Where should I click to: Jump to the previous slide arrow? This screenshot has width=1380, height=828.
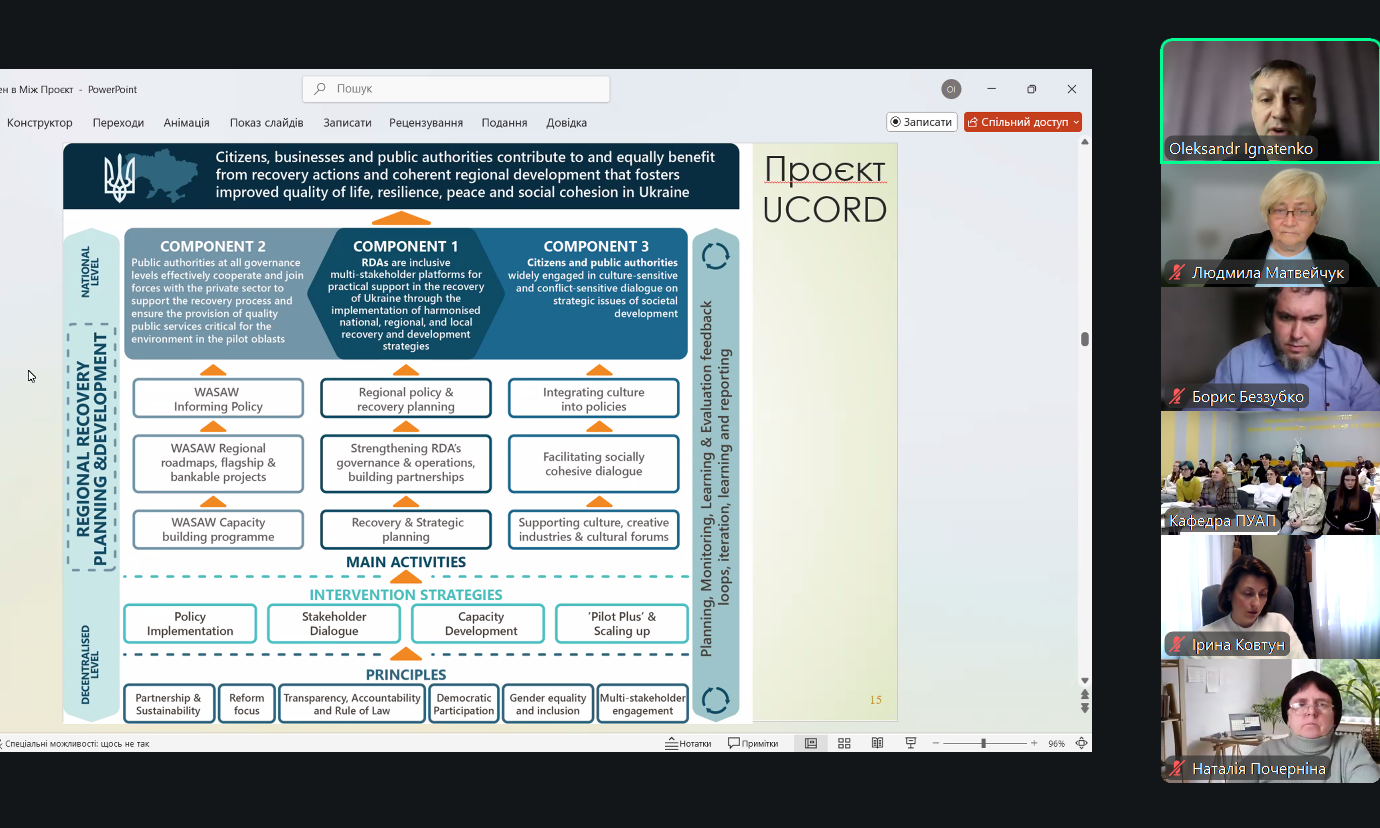tap(1085, 693)
